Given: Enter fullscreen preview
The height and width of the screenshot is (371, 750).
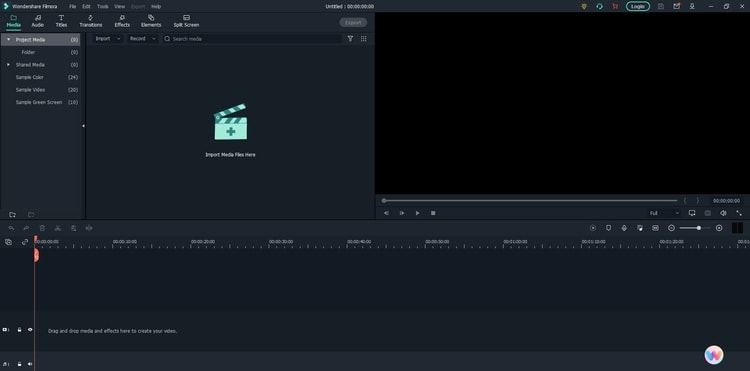Looking at the screenshot, I should tap(739, 213).
